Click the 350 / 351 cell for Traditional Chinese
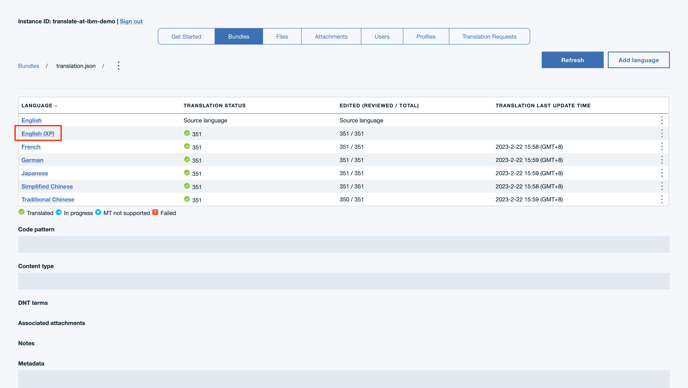 click(351, 199)
